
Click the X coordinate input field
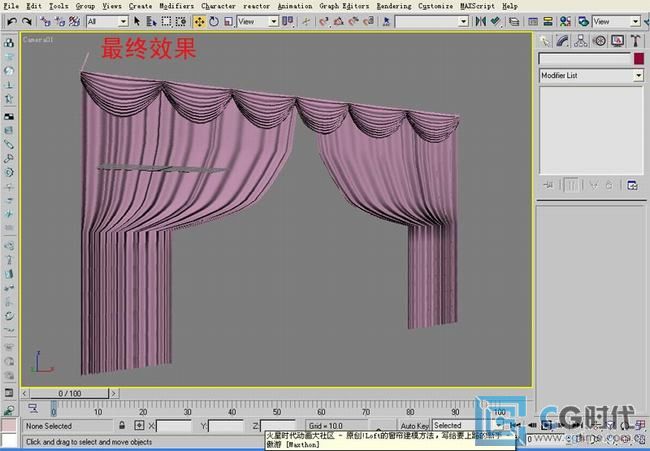click(173, 426)
